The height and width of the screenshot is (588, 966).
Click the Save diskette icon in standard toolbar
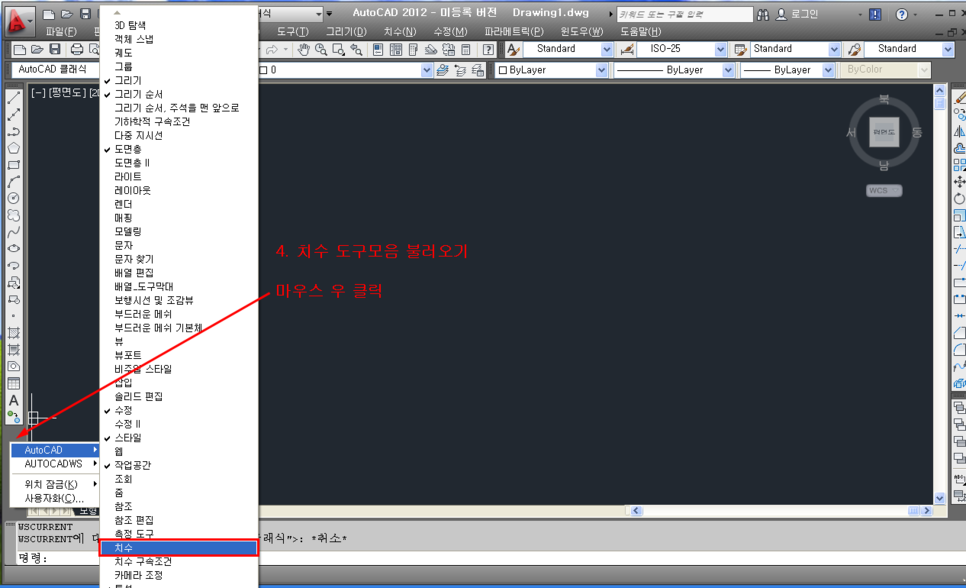click(x=55, y=49)
